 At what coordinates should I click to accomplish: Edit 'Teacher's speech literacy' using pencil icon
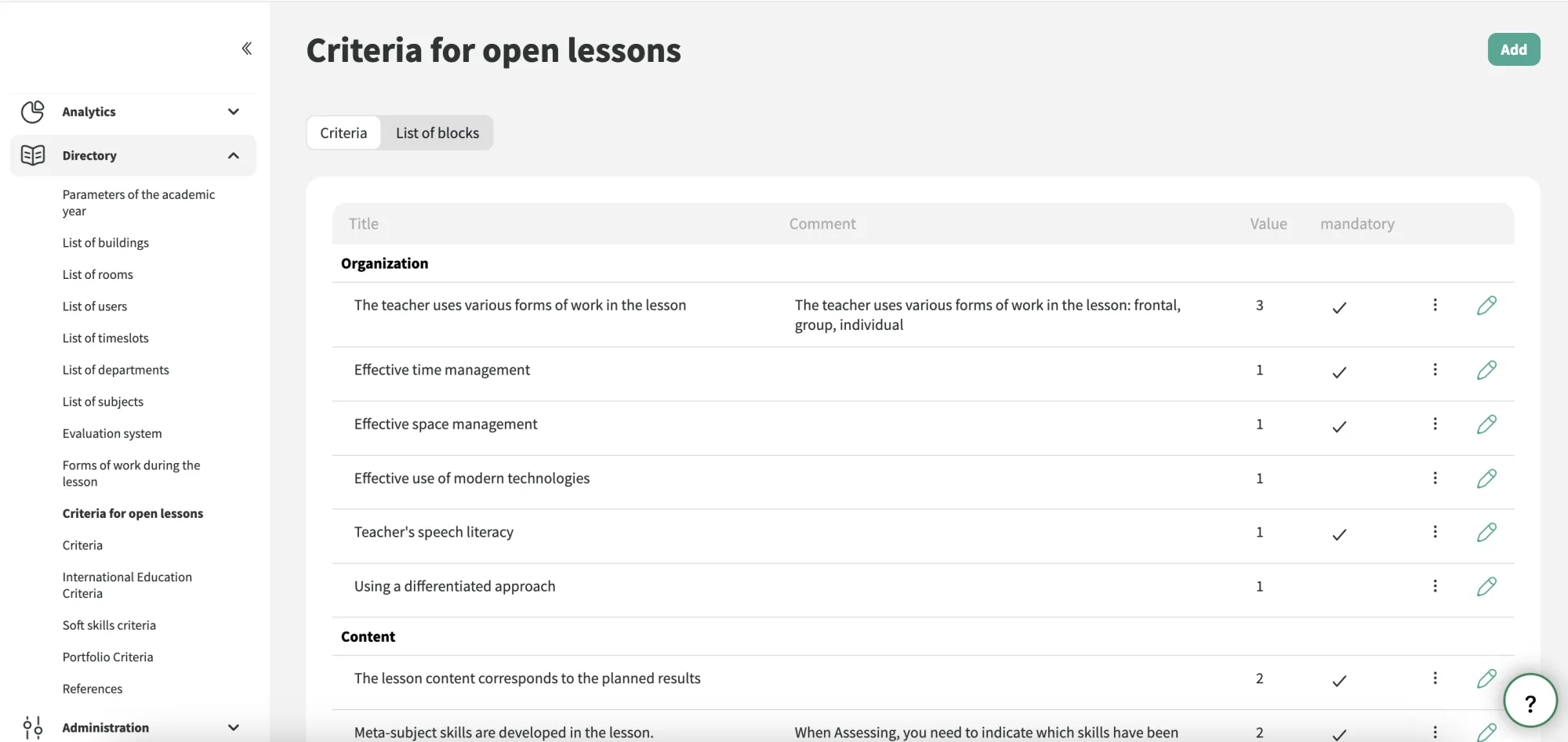1486,532
